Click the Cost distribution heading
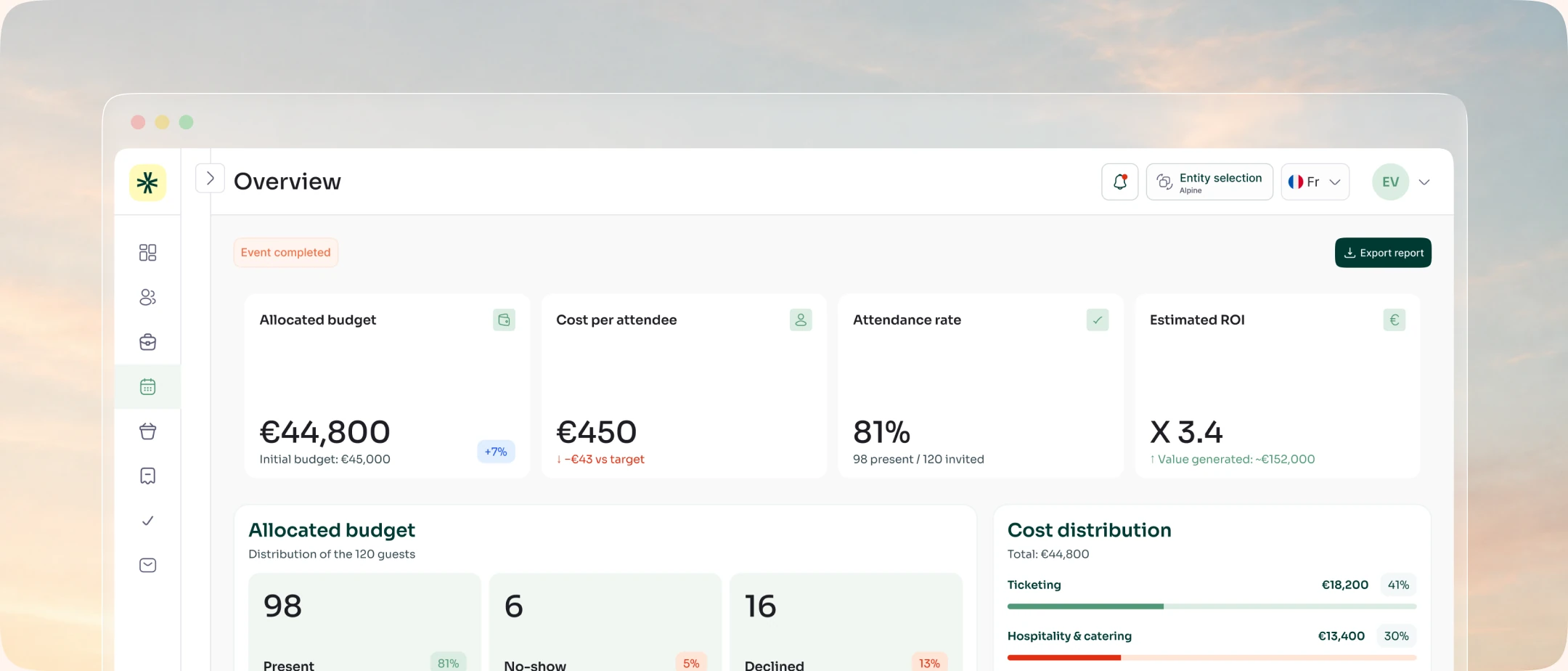1568x671 pixels. [1090, 530]
